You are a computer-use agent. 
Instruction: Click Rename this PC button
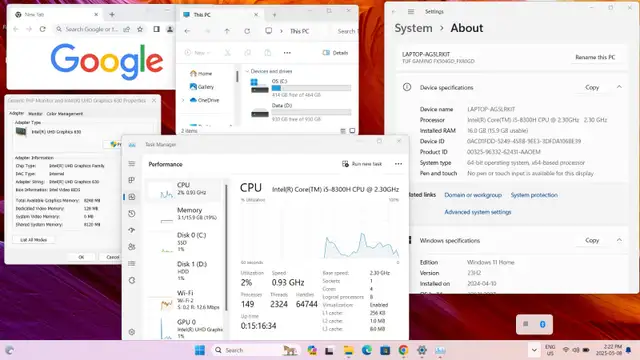(595, 57)
